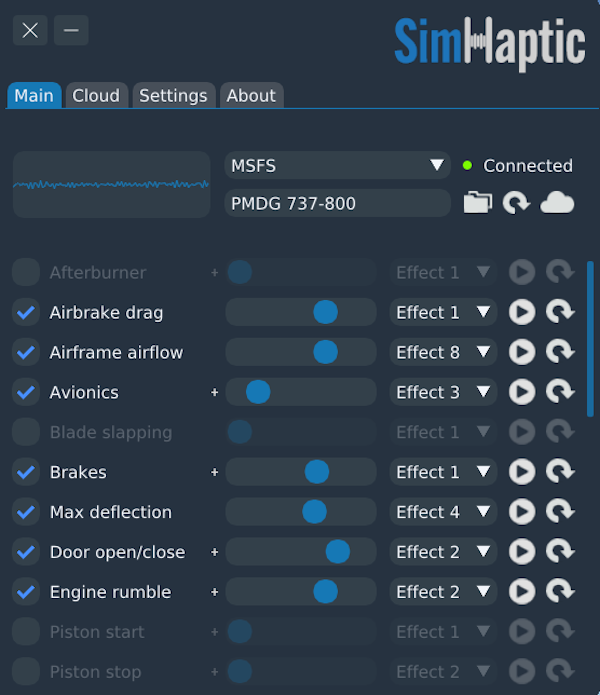Viewport: 600px width, 695px height.
Task: Toggle Max deflection checkbox
Action: [26, 511]
